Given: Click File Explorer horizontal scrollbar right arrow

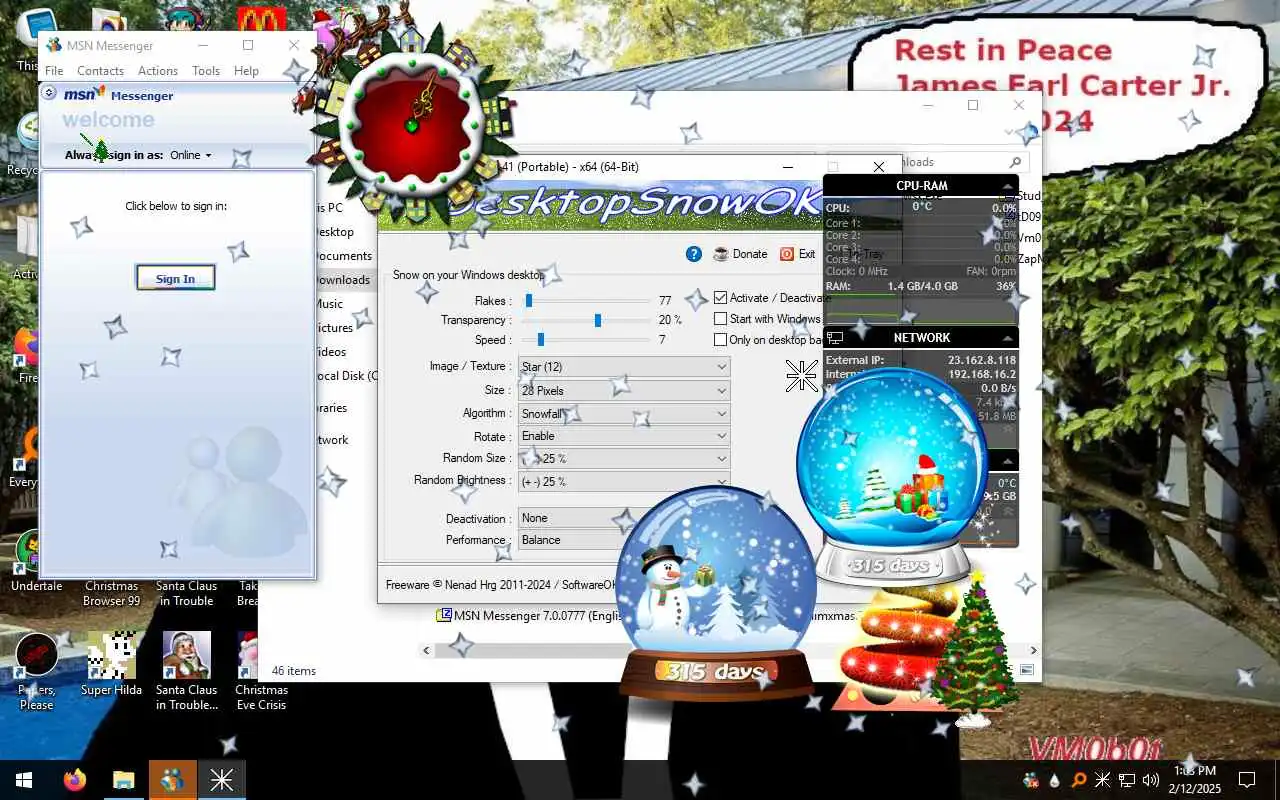Looking at the screenshot, I should pos(1033,650).
